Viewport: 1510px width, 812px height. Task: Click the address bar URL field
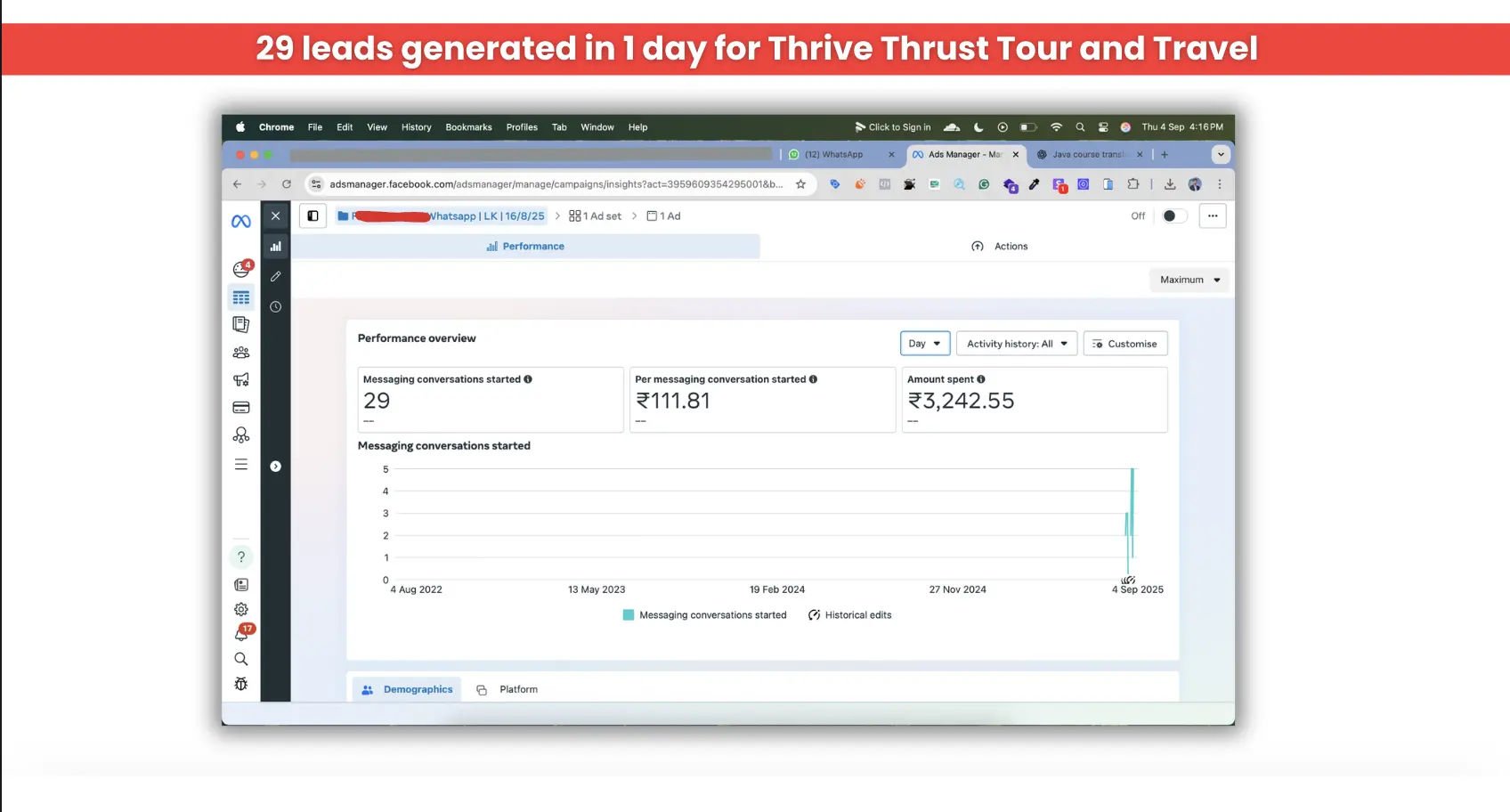[x=556, y=184]
